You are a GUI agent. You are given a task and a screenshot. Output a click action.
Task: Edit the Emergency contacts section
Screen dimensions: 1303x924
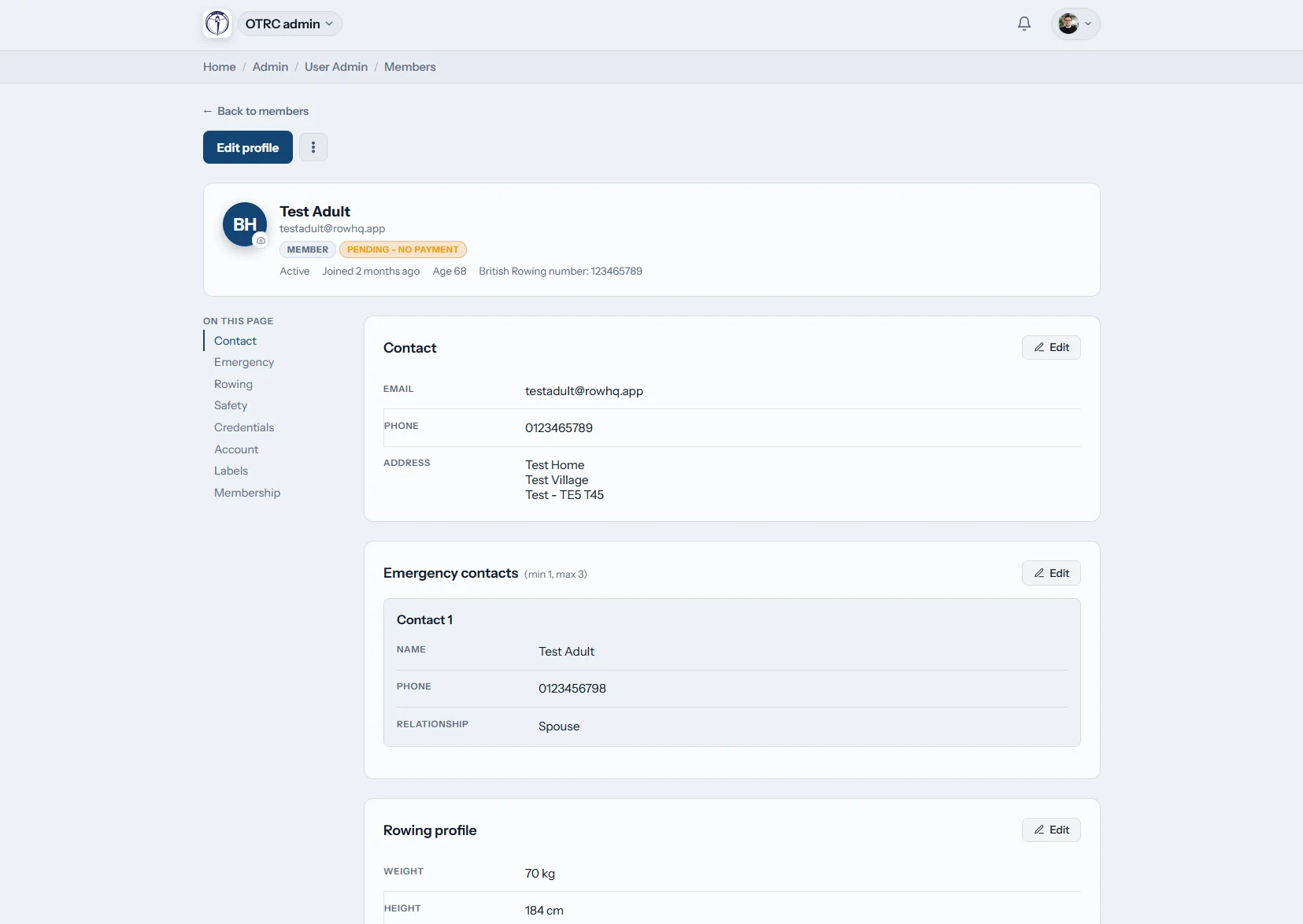pos(1051,573)
